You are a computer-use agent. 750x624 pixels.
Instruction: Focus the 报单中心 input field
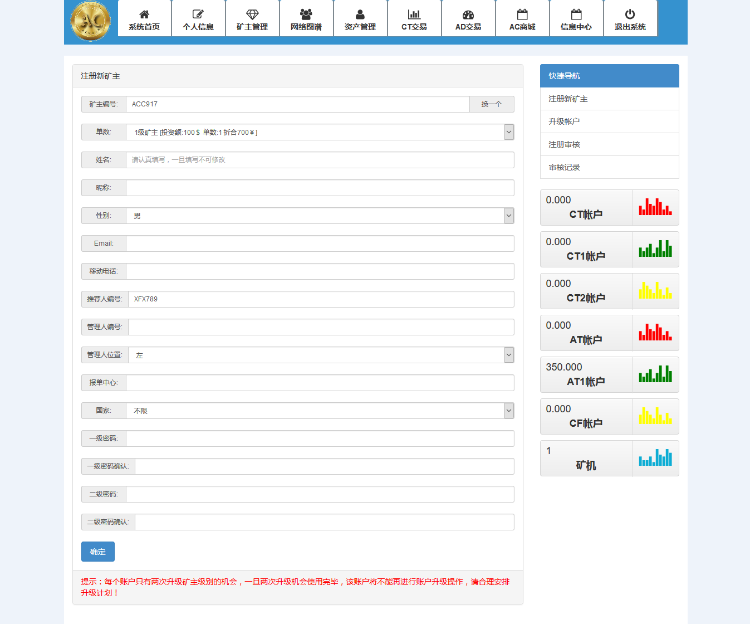pos(320,383)
